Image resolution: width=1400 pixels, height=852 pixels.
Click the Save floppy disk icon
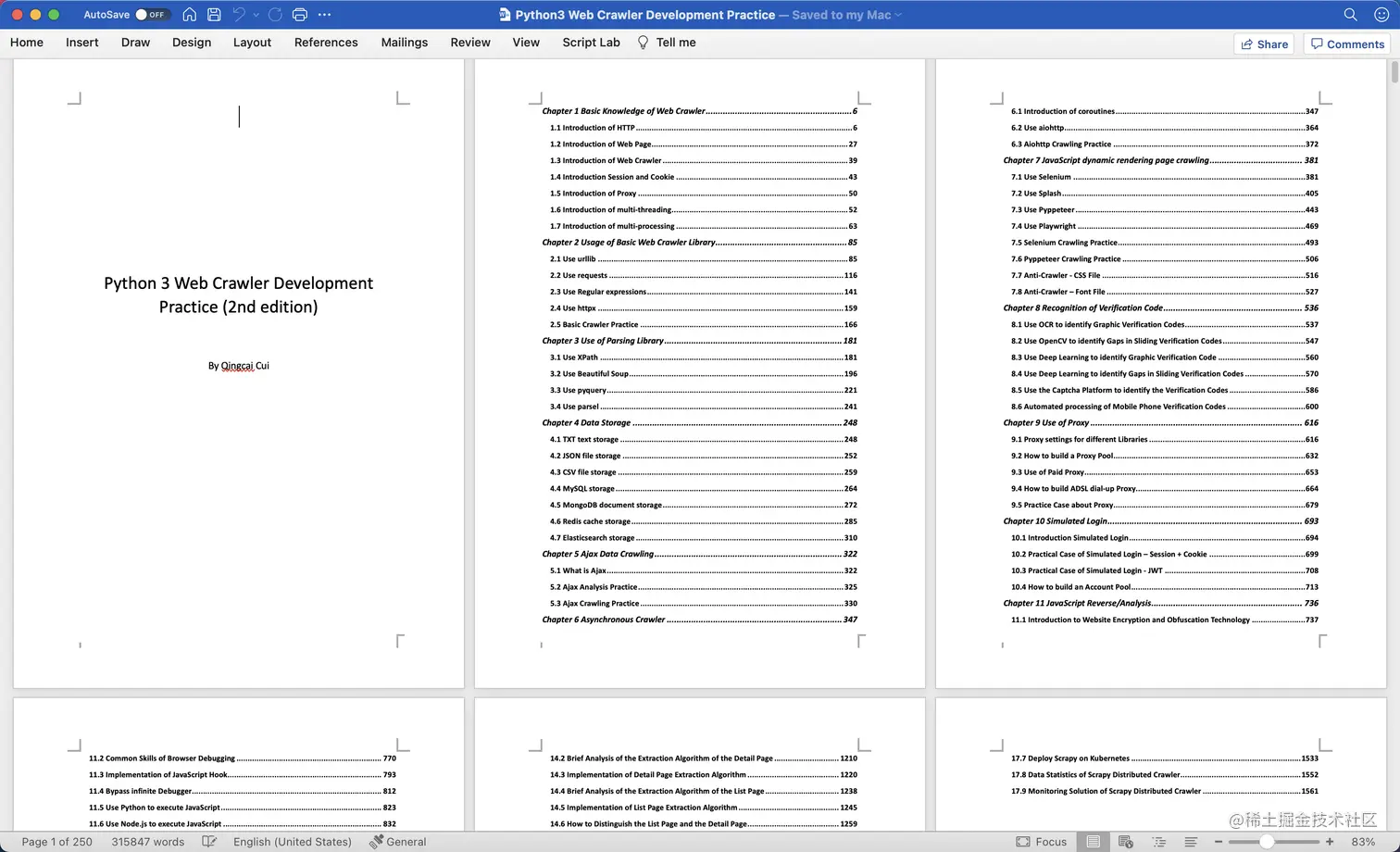click(214, 15)
